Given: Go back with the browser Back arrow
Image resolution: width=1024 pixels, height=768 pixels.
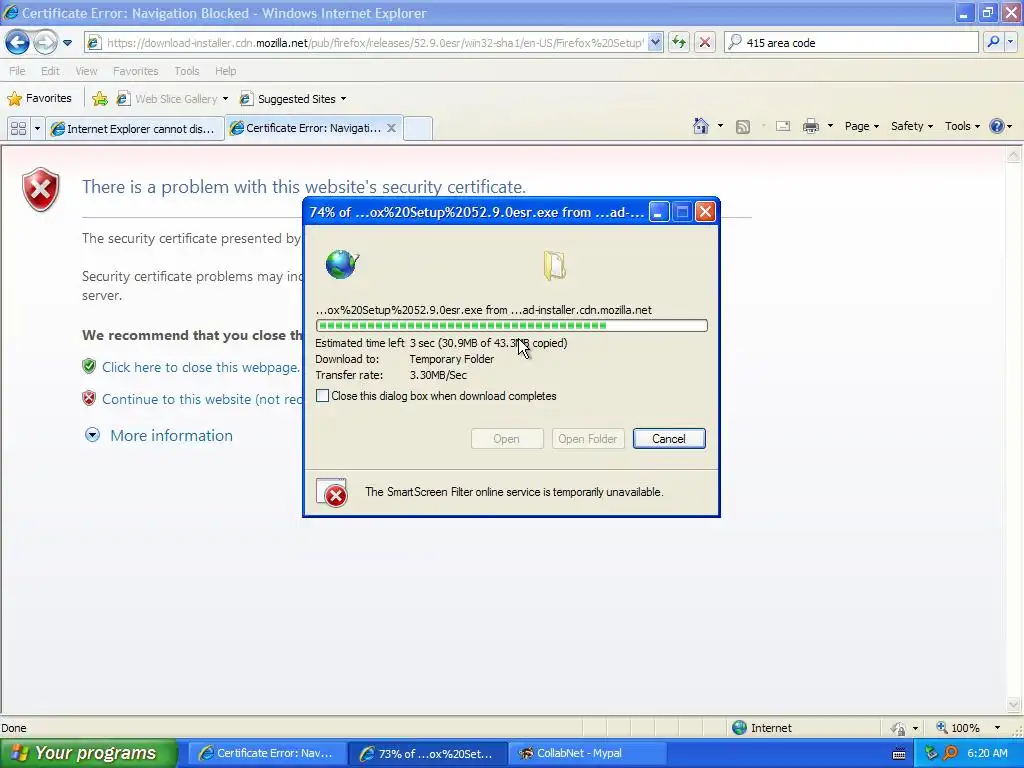Looking at the screenshot, I should pos(18,42).
